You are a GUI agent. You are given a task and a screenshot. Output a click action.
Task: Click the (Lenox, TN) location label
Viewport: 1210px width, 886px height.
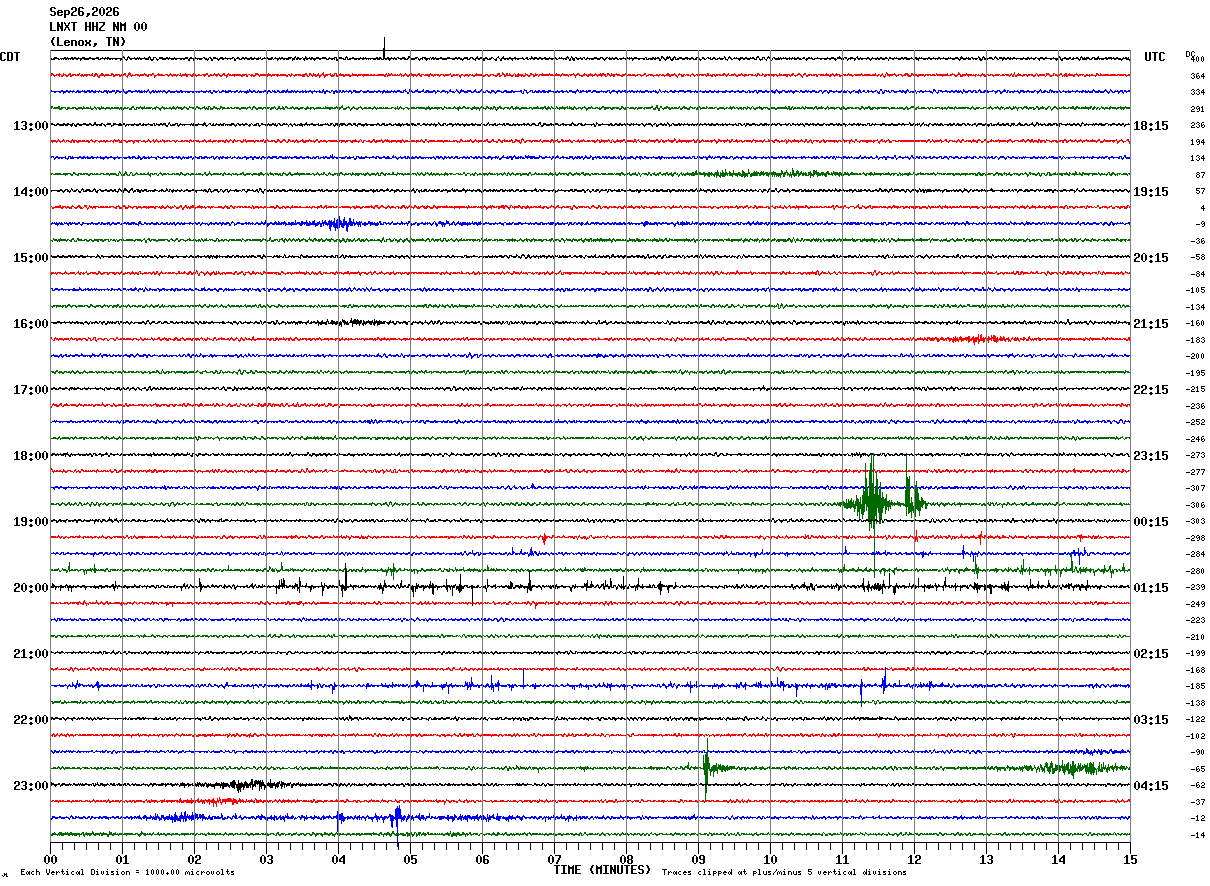pos(88,42)
